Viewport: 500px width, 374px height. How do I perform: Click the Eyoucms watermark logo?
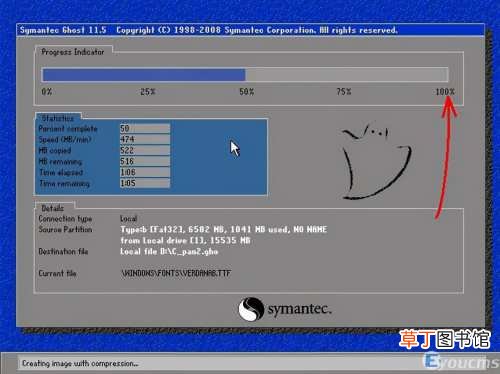click(461, 361)
